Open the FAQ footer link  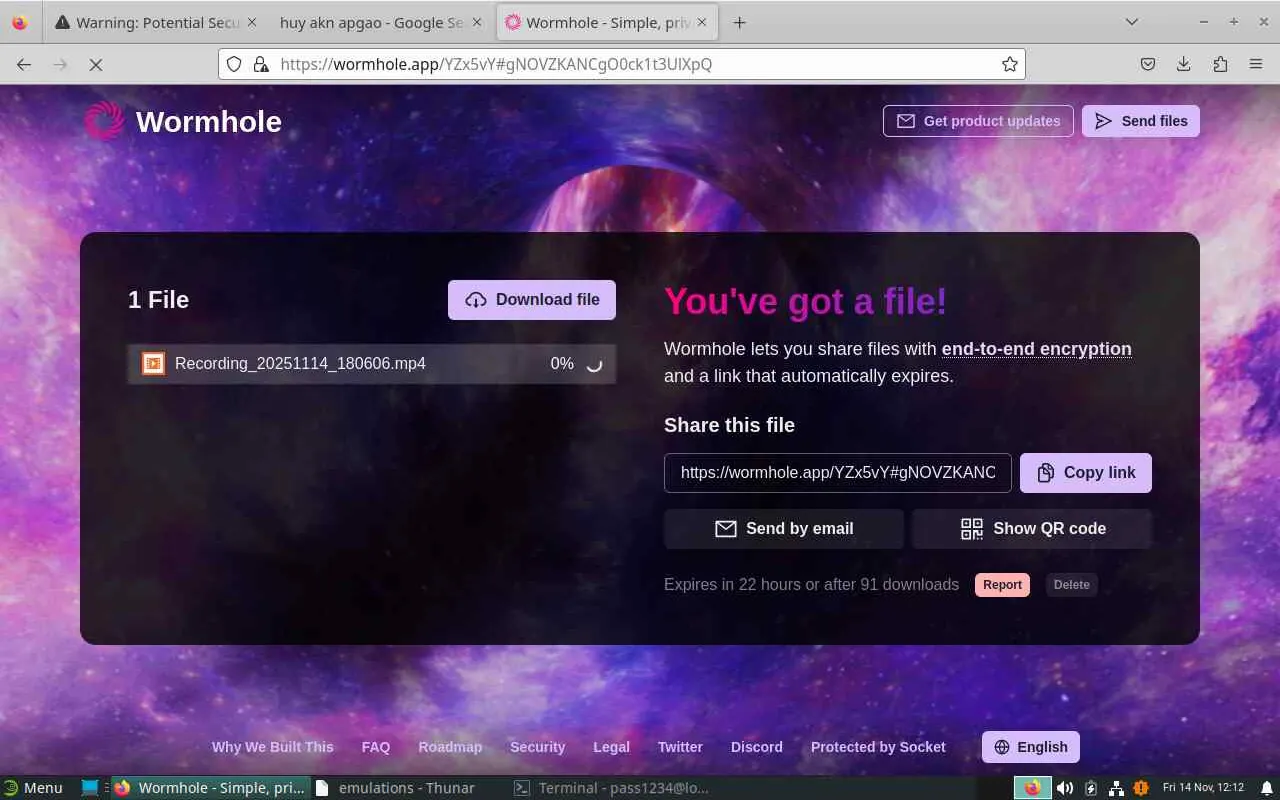(376, 747)
